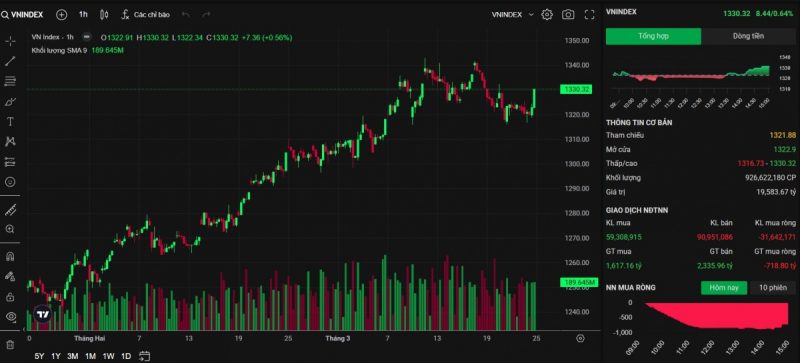Screen dimensions: 800x363
Task: Set the chart range to 1Y
Action: 56,356
